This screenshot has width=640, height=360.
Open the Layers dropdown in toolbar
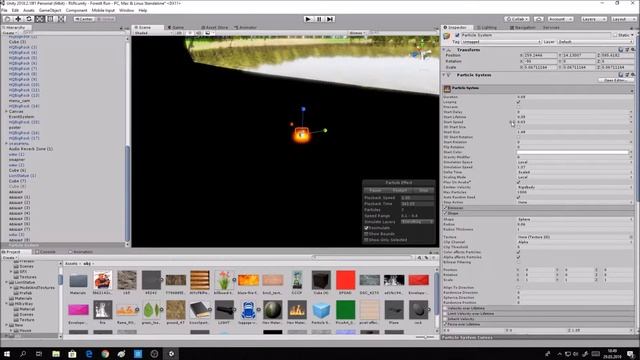click(593, 19)
